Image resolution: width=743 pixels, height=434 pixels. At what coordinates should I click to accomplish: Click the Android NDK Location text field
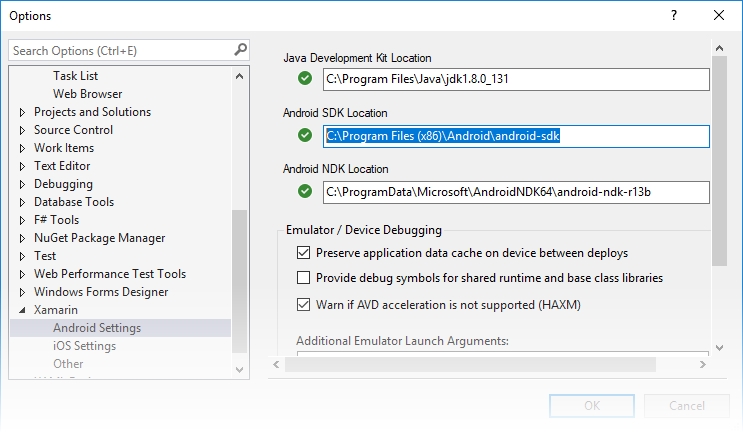[515, 192]
